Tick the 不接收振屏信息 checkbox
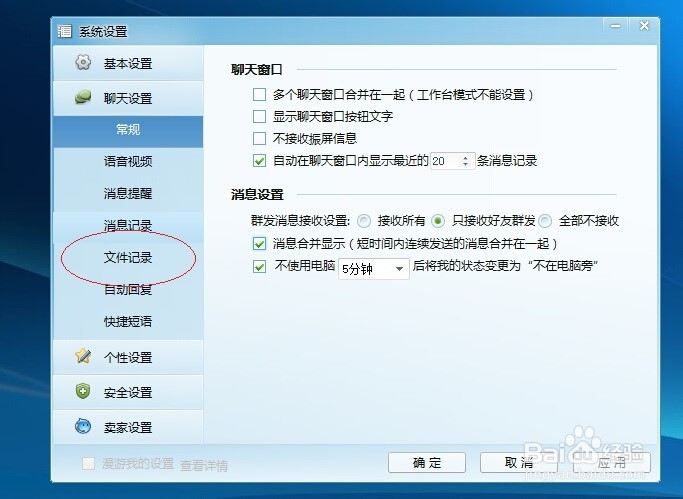This screenshot has height=499, width=683. (x=259, y=138)
